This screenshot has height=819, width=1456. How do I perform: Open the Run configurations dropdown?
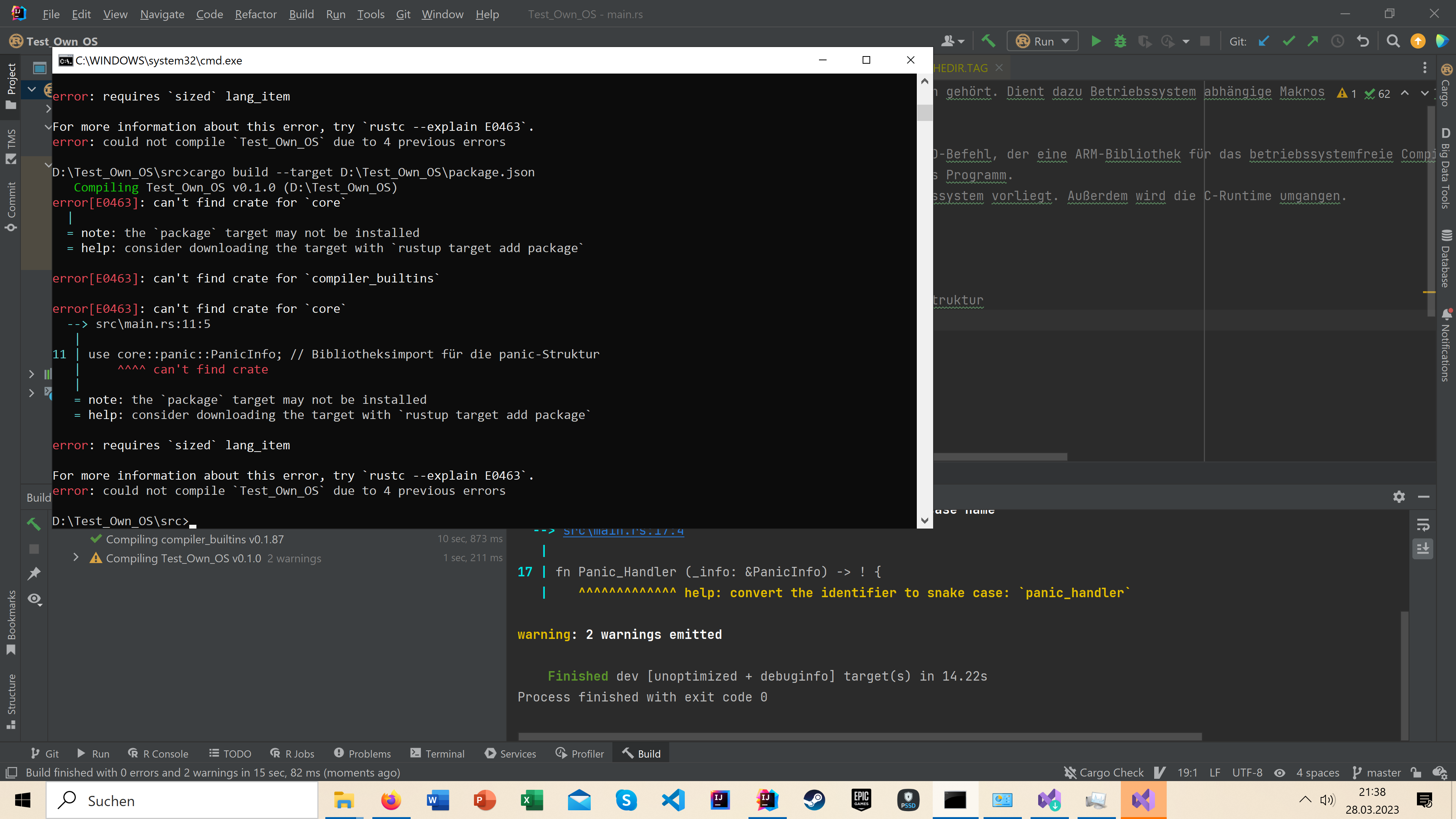pos(1065,41)
